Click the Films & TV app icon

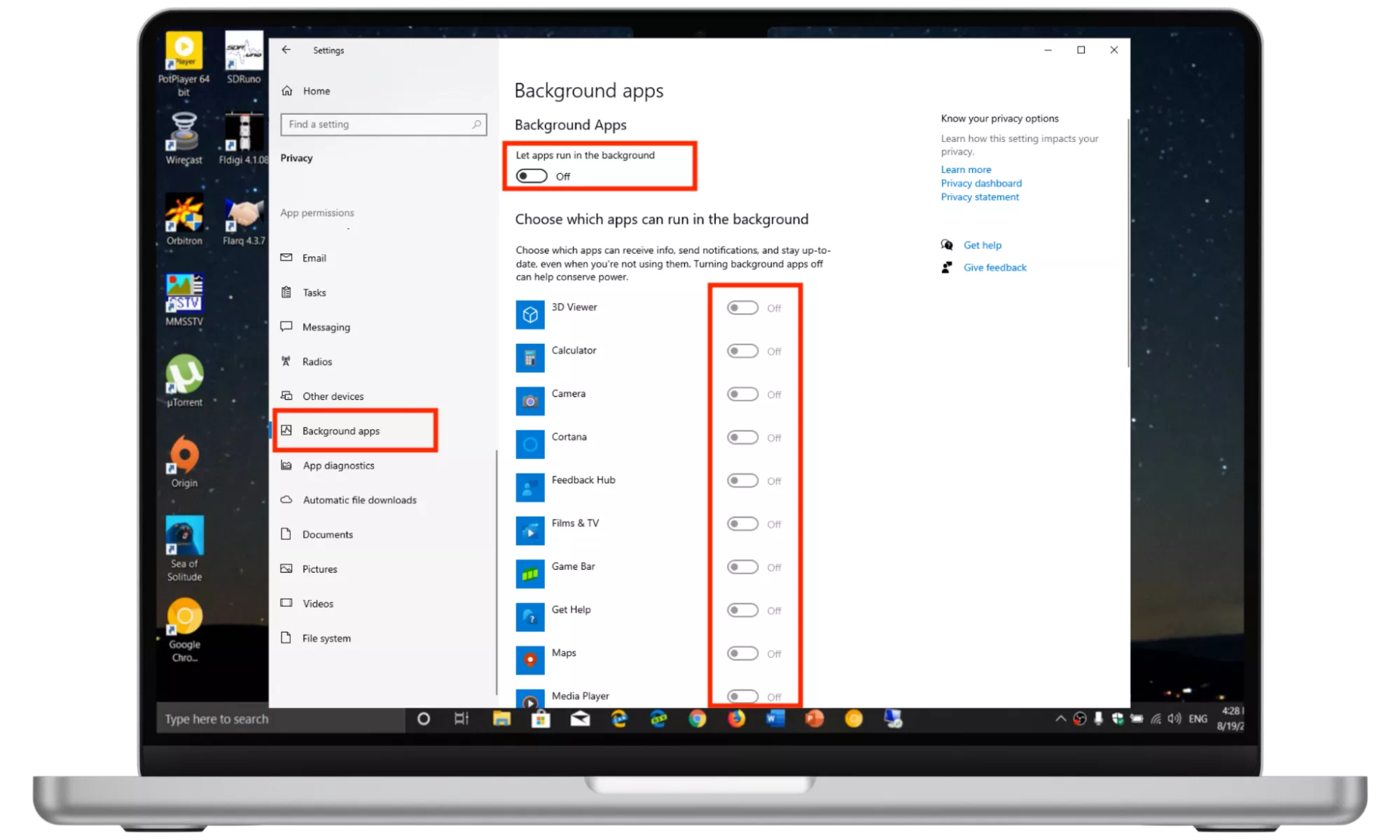[530, 531]
